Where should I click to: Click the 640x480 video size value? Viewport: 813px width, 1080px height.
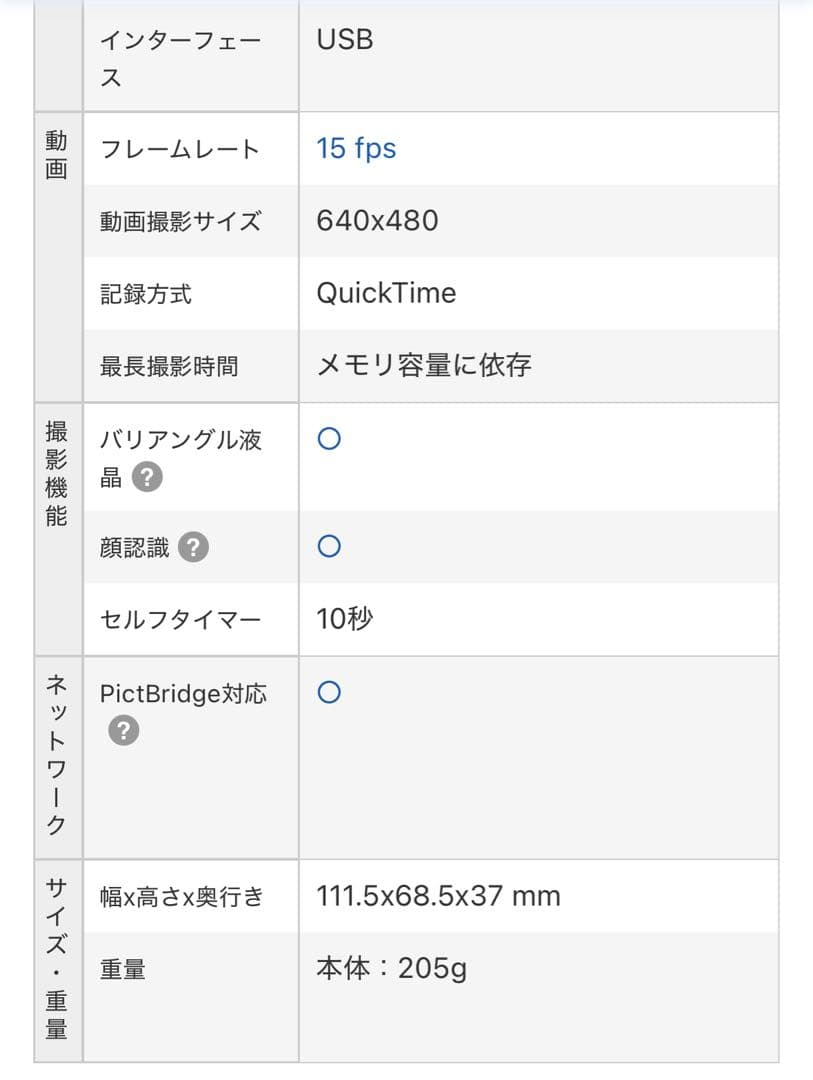[376, 220]
